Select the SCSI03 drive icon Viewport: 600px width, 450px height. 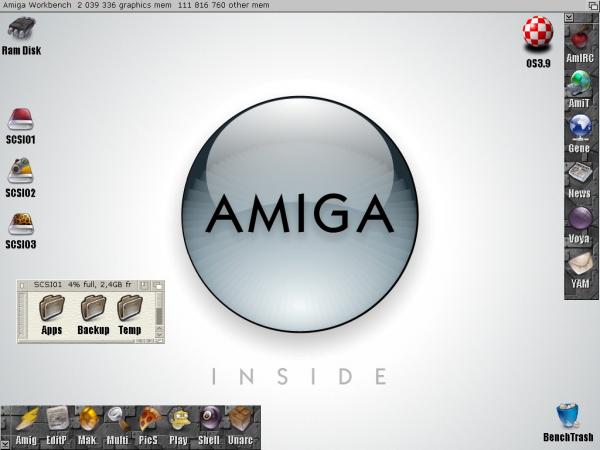point(21,231)
